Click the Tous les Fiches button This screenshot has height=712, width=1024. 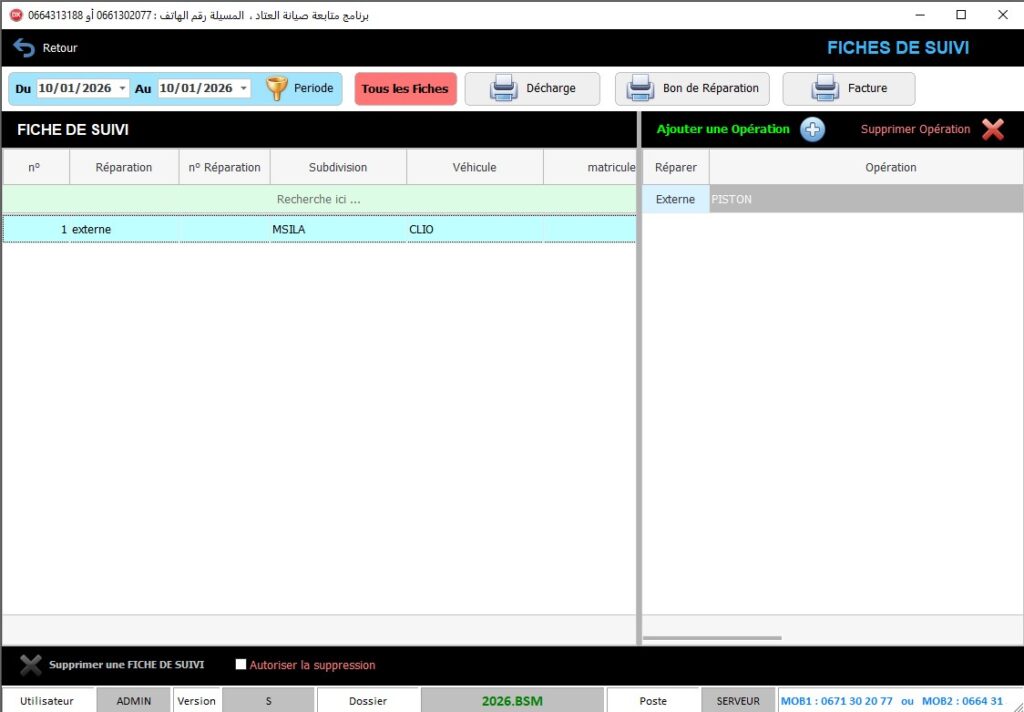(x=405, y=89)
